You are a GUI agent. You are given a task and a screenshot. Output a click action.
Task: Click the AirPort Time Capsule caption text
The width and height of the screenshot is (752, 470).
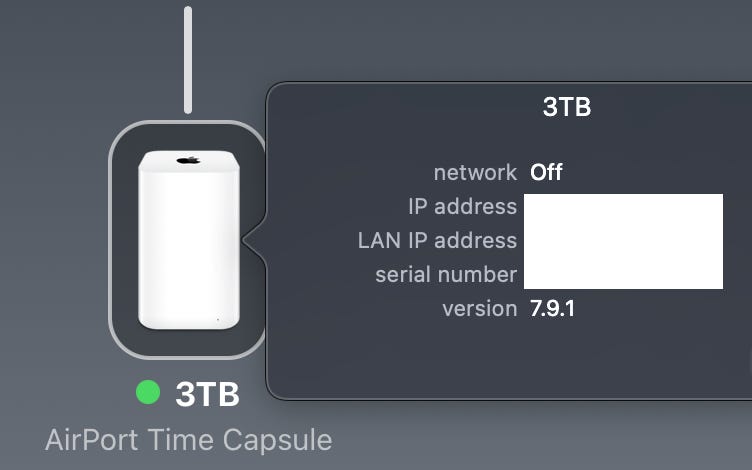click(x=188, y=440)
